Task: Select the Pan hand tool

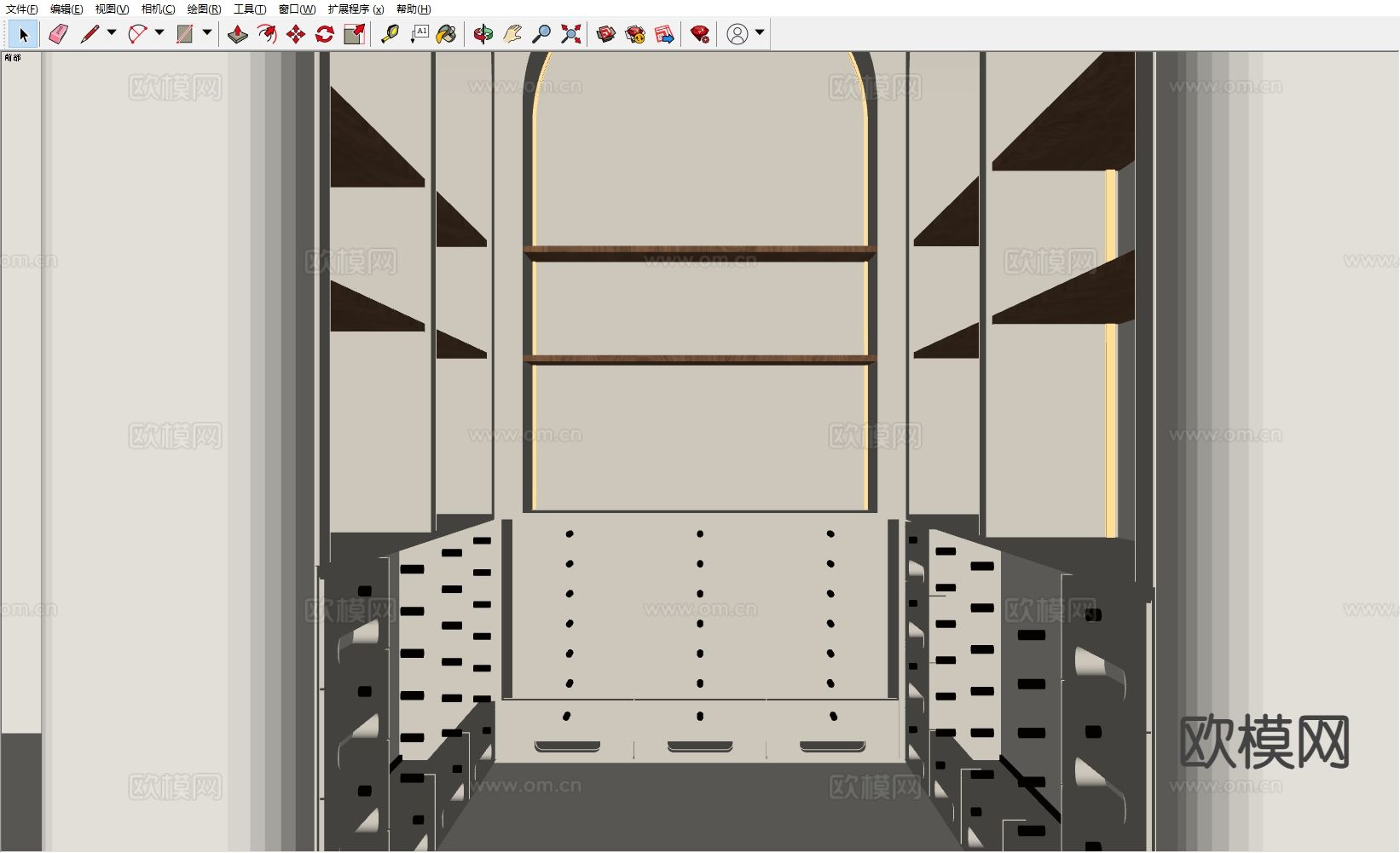Action: pos(512,34)
